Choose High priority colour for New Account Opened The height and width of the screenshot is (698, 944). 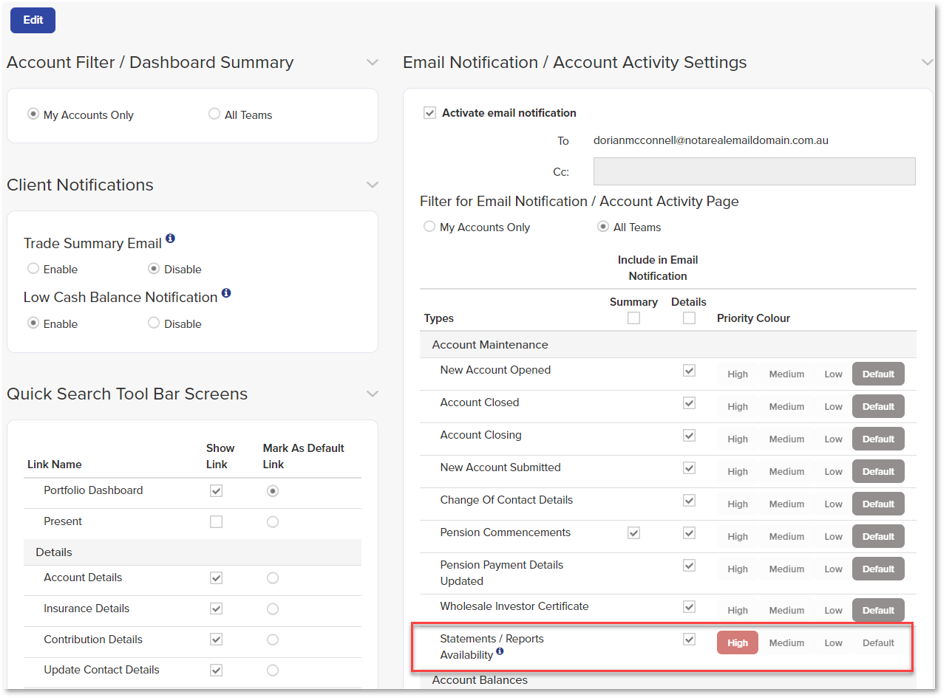[737, 373]
